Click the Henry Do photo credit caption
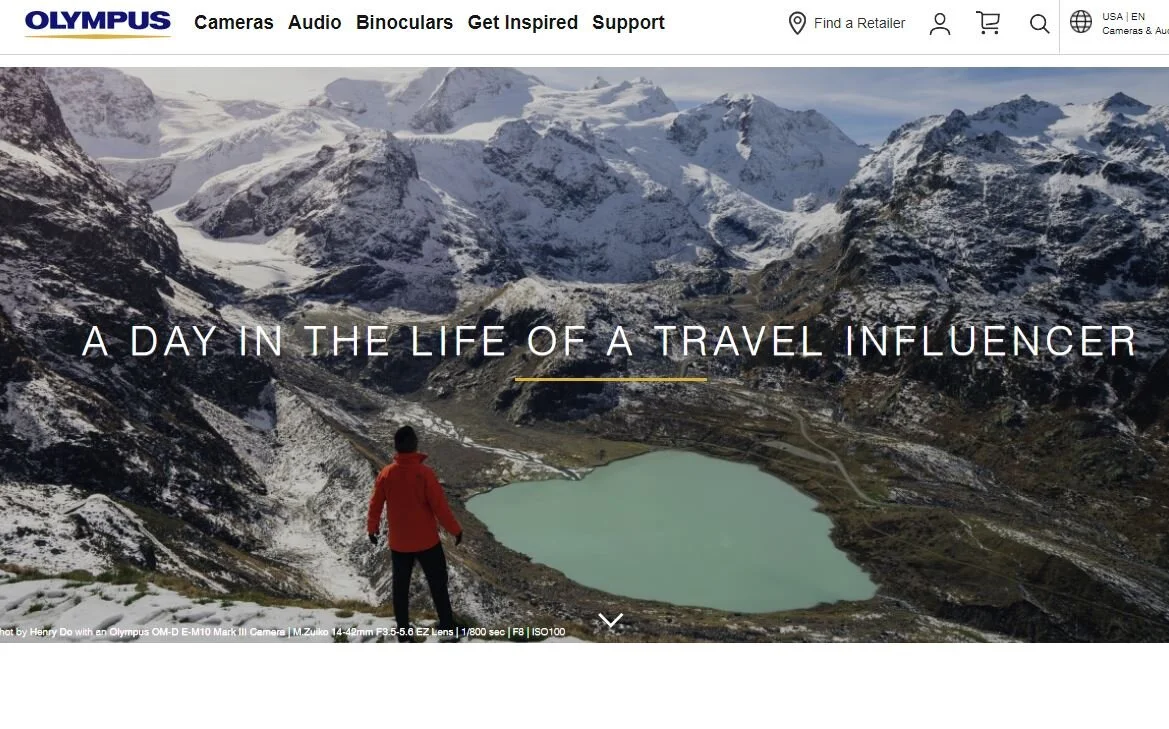 [x=283, y=632]
